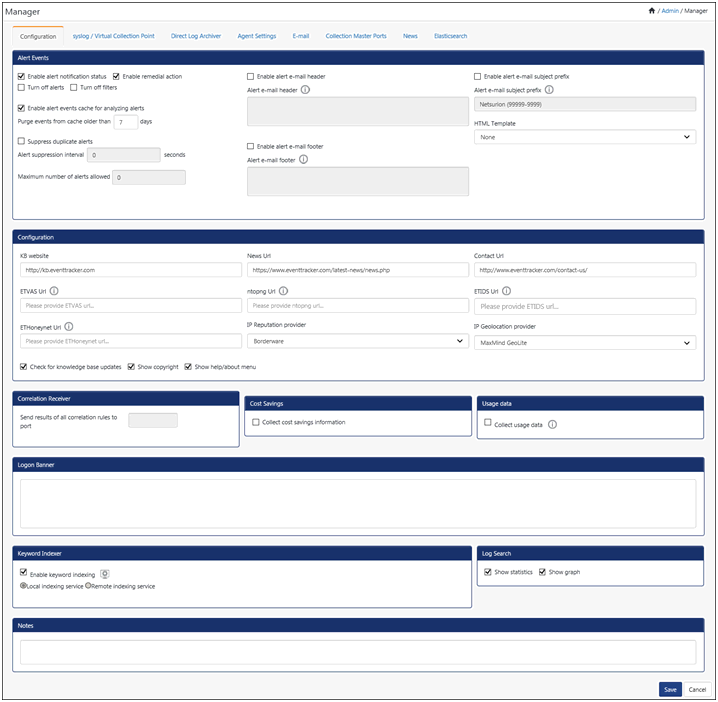Show info for ETHoneynet Url
This screenshot has width=718, height=702.
coord(69,327)
